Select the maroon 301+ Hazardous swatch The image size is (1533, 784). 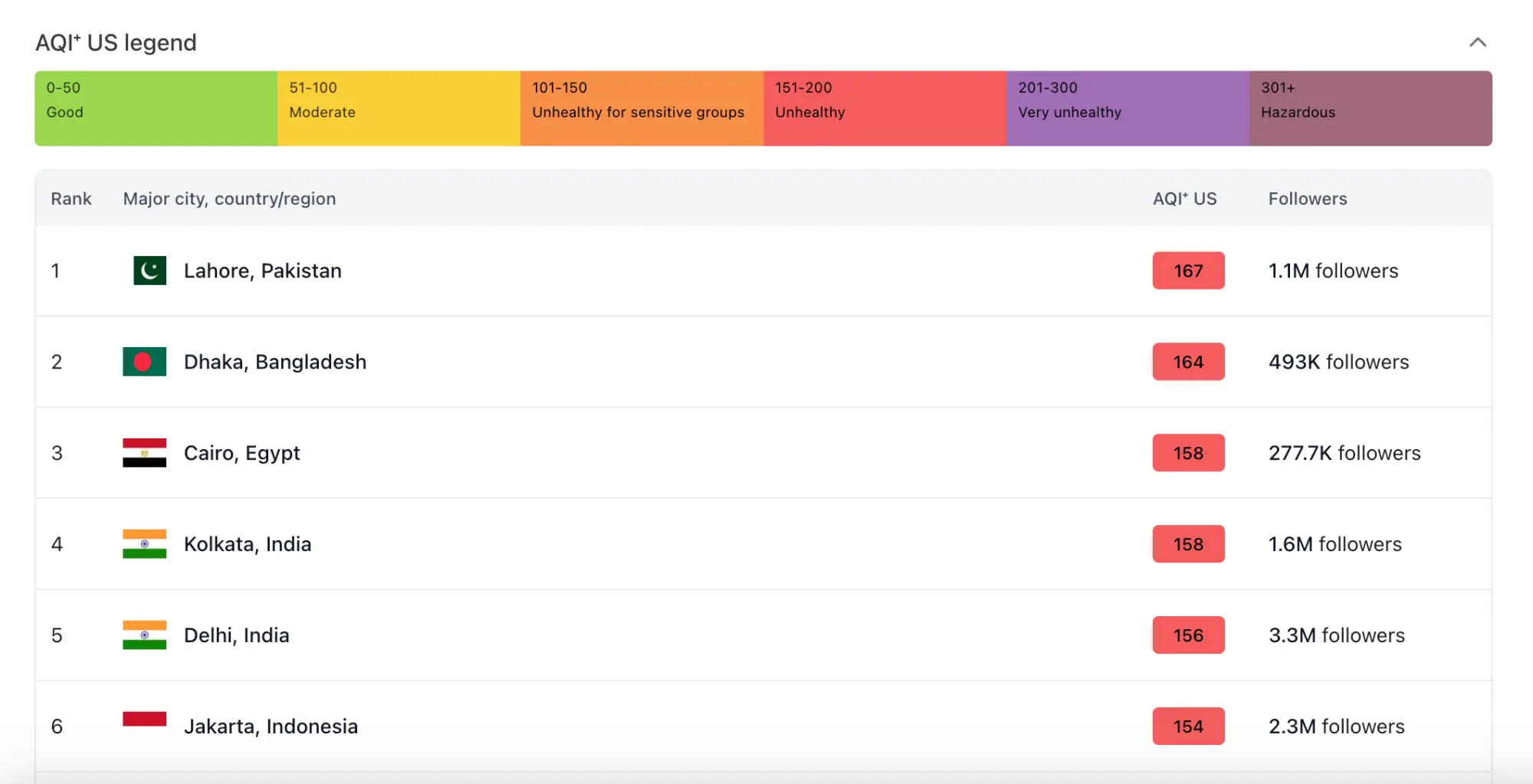point(1371,108)
